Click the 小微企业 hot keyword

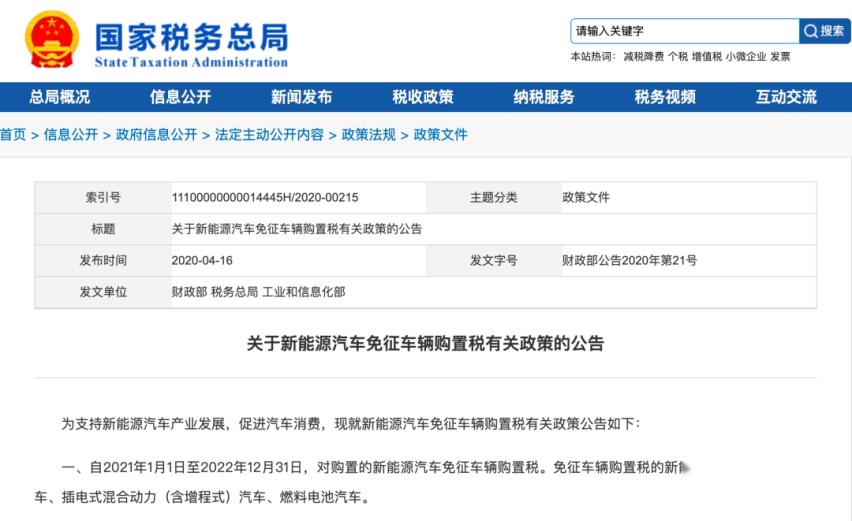point(746,57)
